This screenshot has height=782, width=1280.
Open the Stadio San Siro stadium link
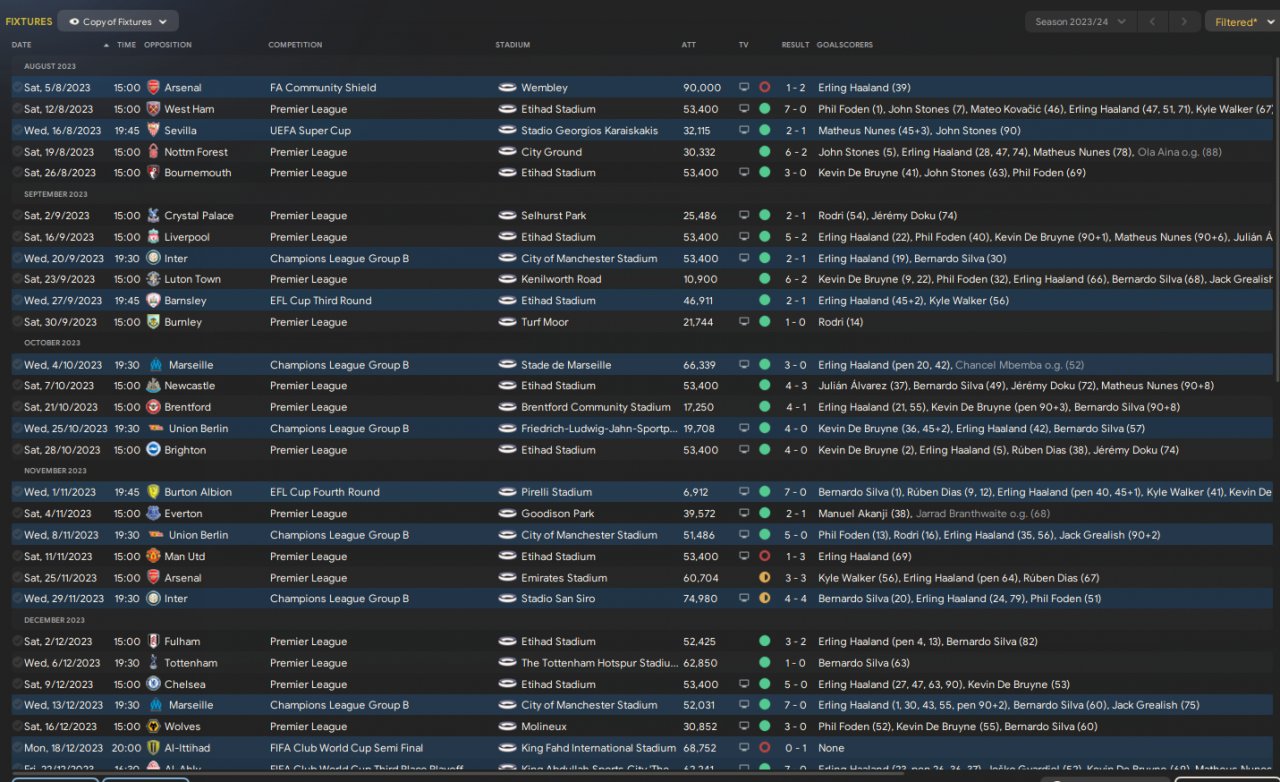[x=558, y=599]
